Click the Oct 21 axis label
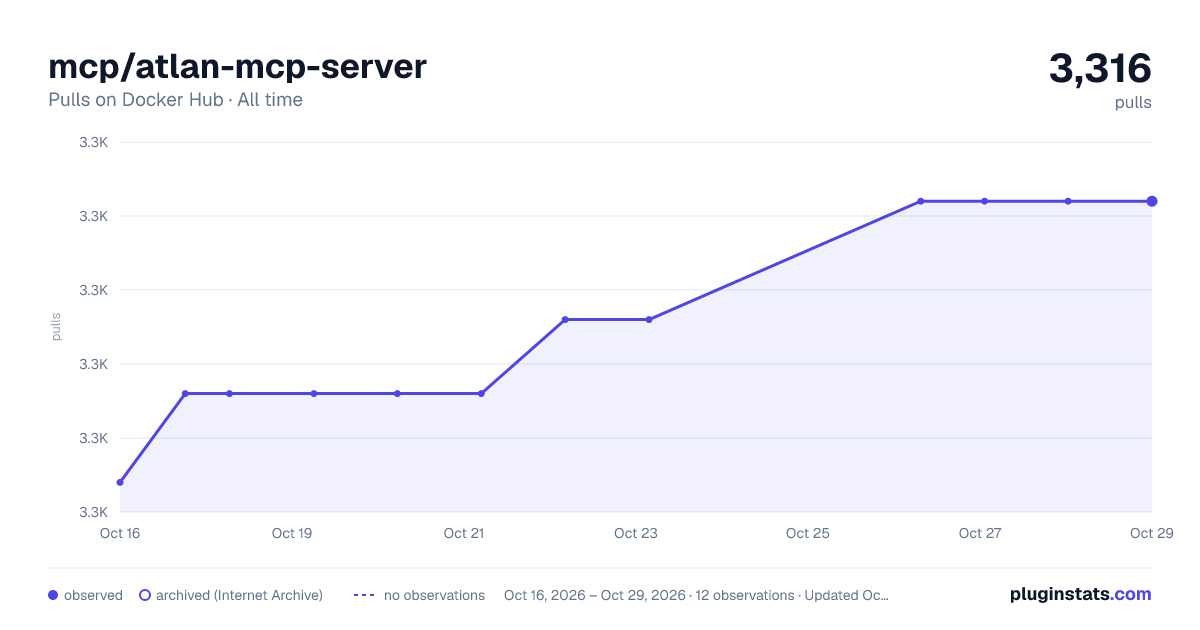Image resolution: width=1200 pixels, height=630 pixels. [464, 533]
